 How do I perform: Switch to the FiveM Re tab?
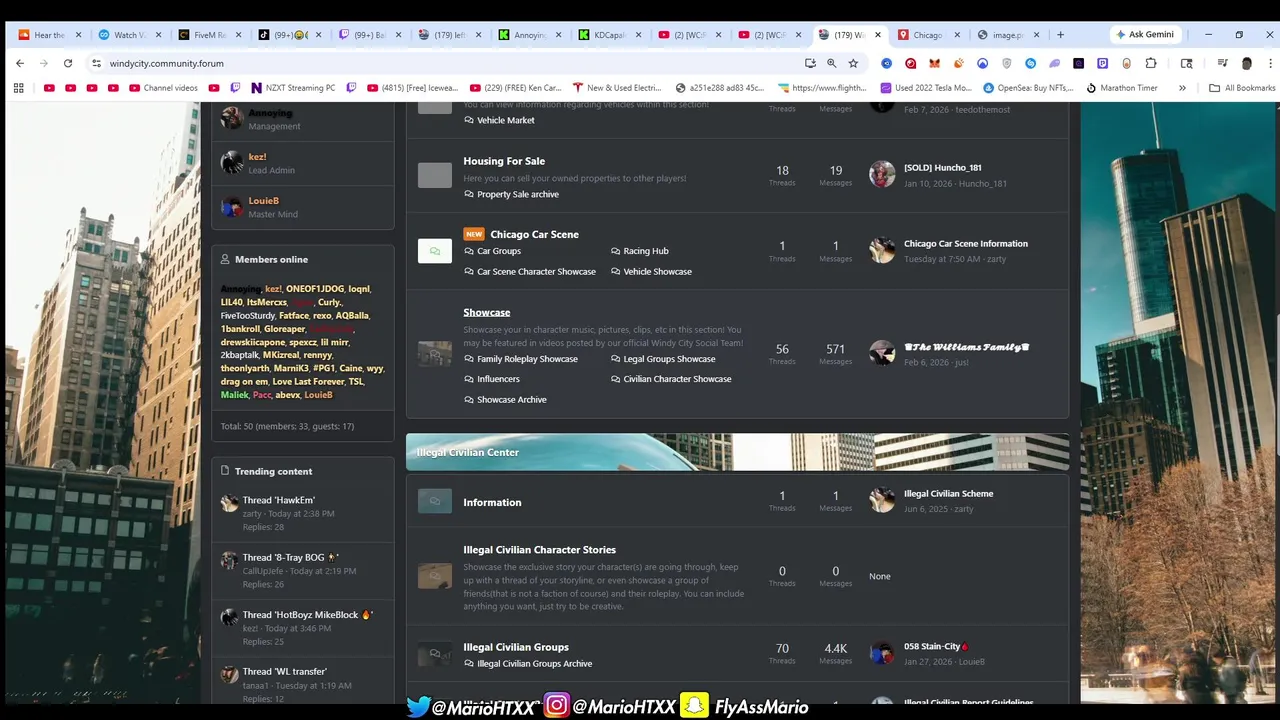[x=209, y=35]
